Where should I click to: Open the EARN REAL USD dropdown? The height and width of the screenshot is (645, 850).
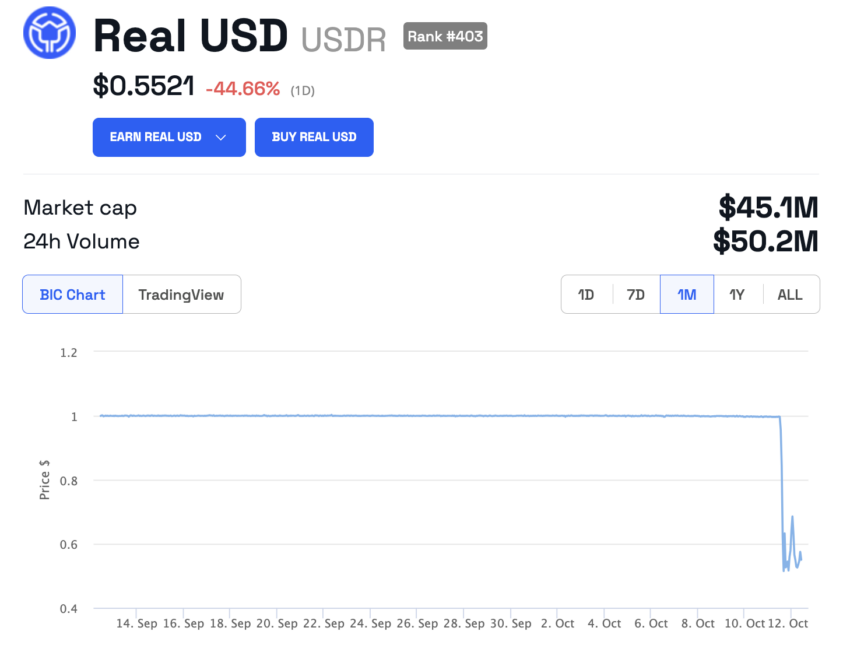(168, 137)
